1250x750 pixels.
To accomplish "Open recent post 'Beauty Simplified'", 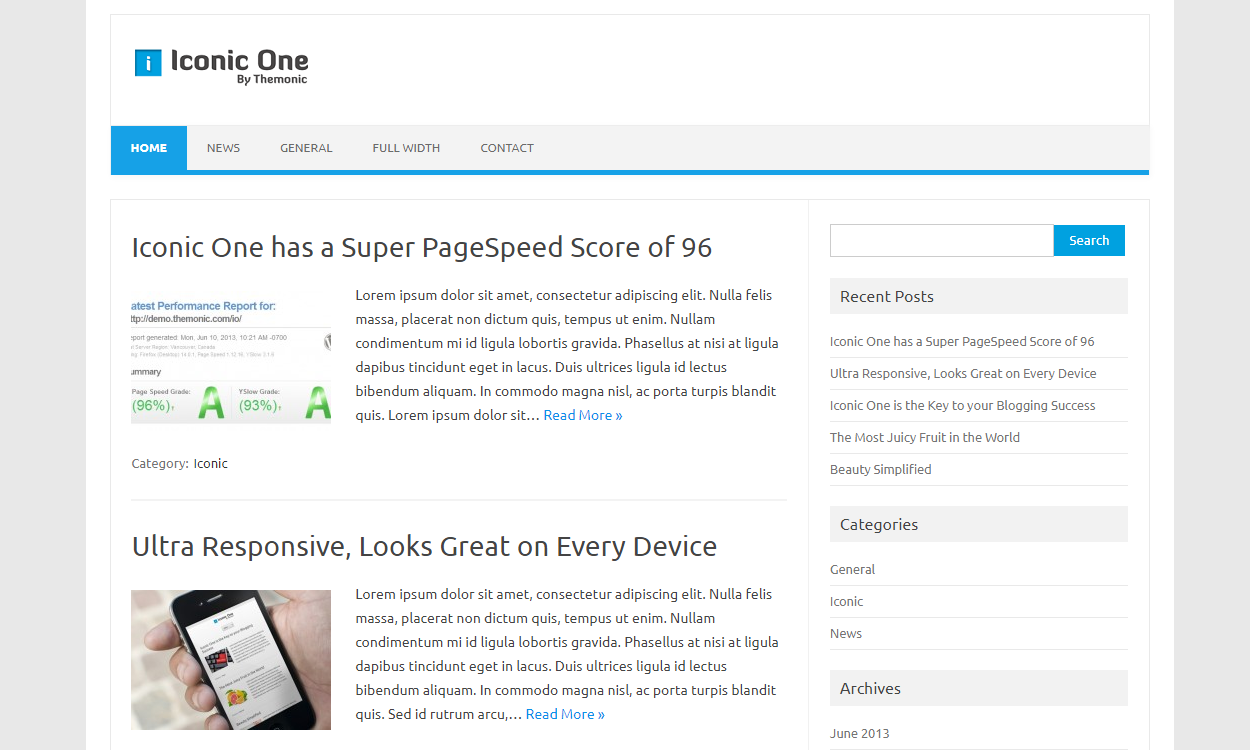I will [x=880, y=469].
